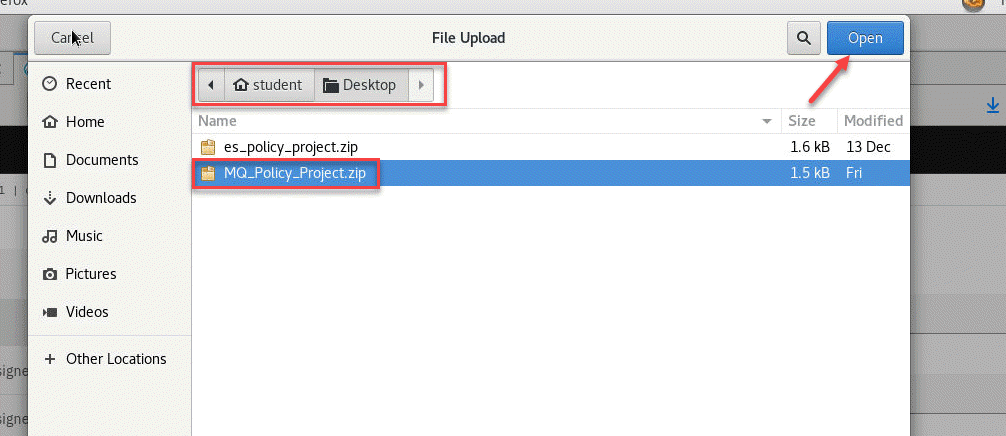Screen dimensions: 1006x436
Task: Go to student home path segment
Action: [x=268, y=85]
